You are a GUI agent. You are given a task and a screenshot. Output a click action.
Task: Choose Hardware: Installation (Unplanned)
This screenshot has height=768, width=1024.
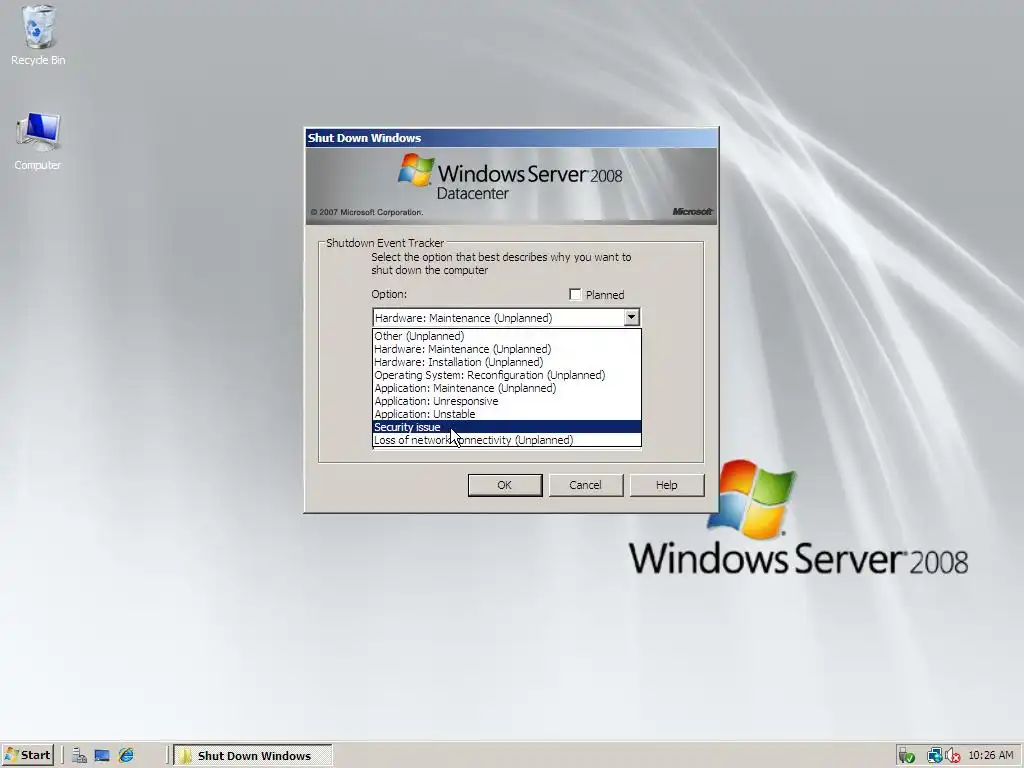point(507,362)
